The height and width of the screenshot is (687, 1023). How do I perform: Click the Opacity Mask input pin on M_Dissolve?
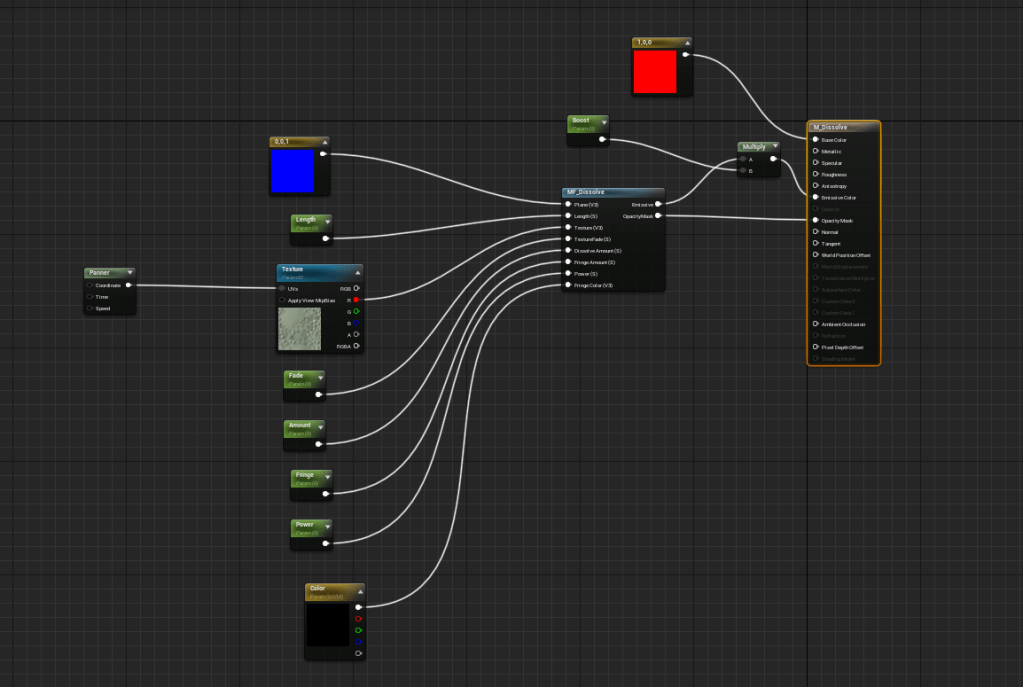[x=816, y=220]
